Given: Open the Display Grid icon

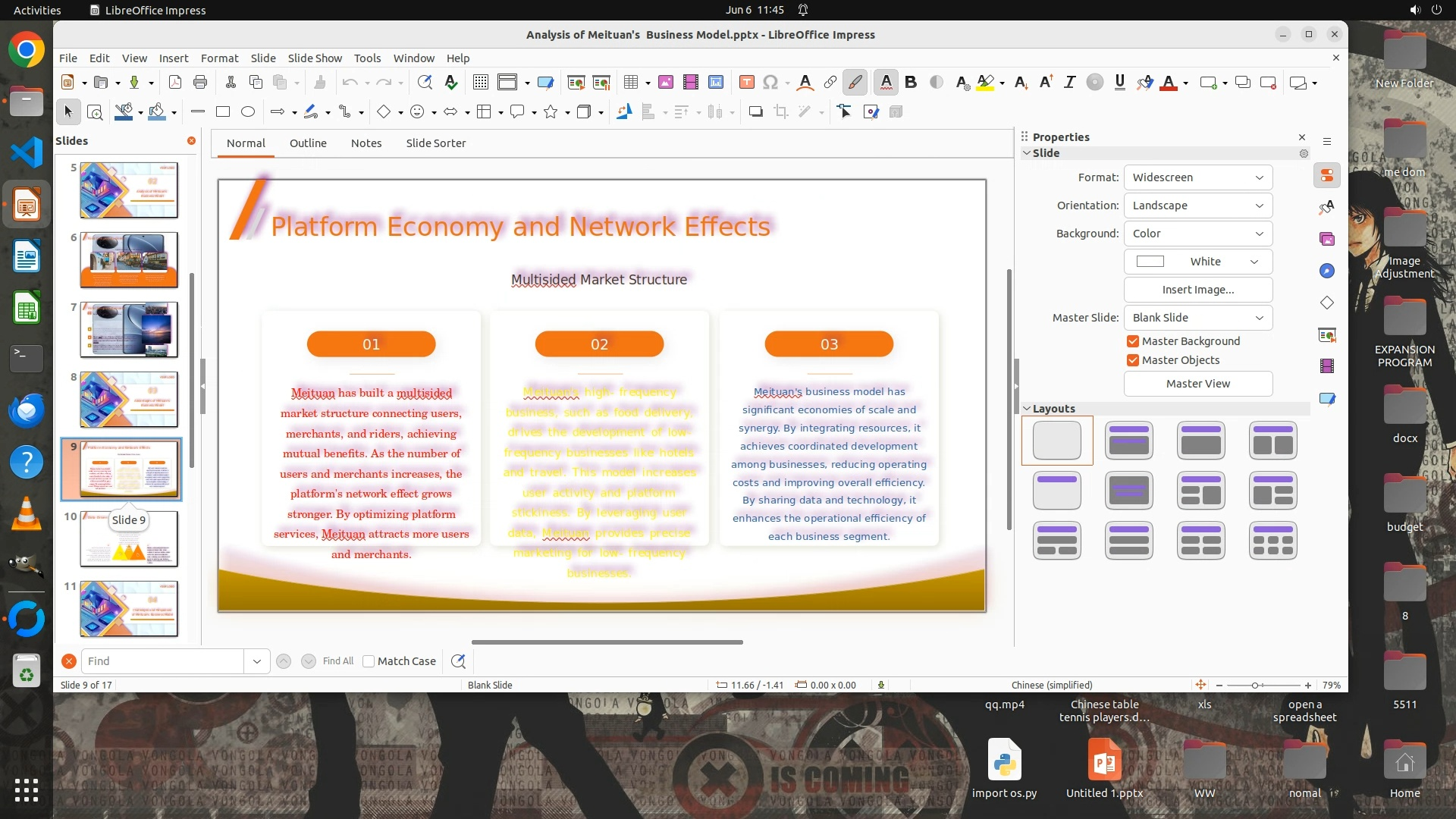Looking at the screenshot, I should point(480,83).
